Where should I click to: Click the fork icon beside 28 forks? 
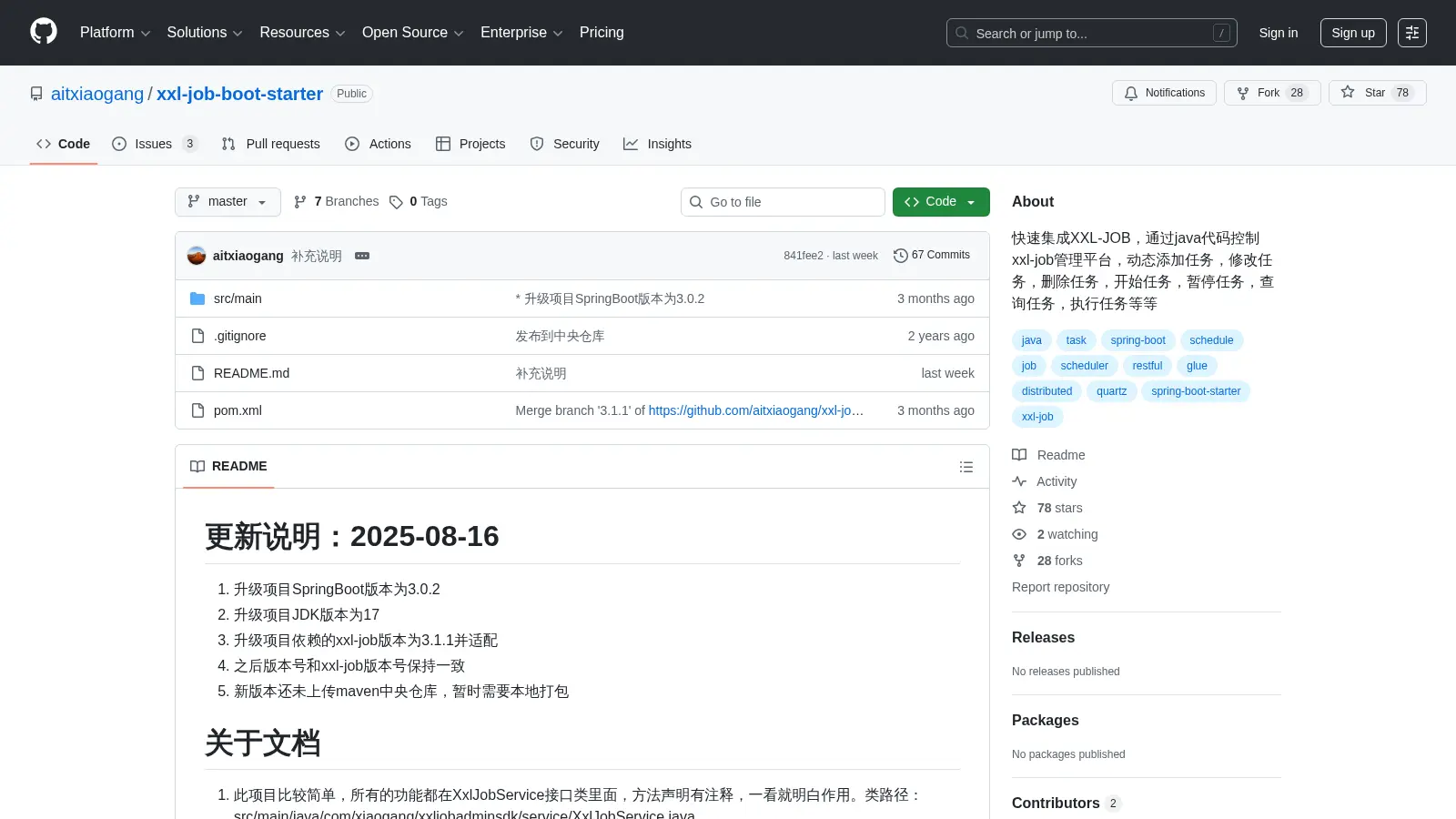pyautogui.click(x=1019, y=561)
